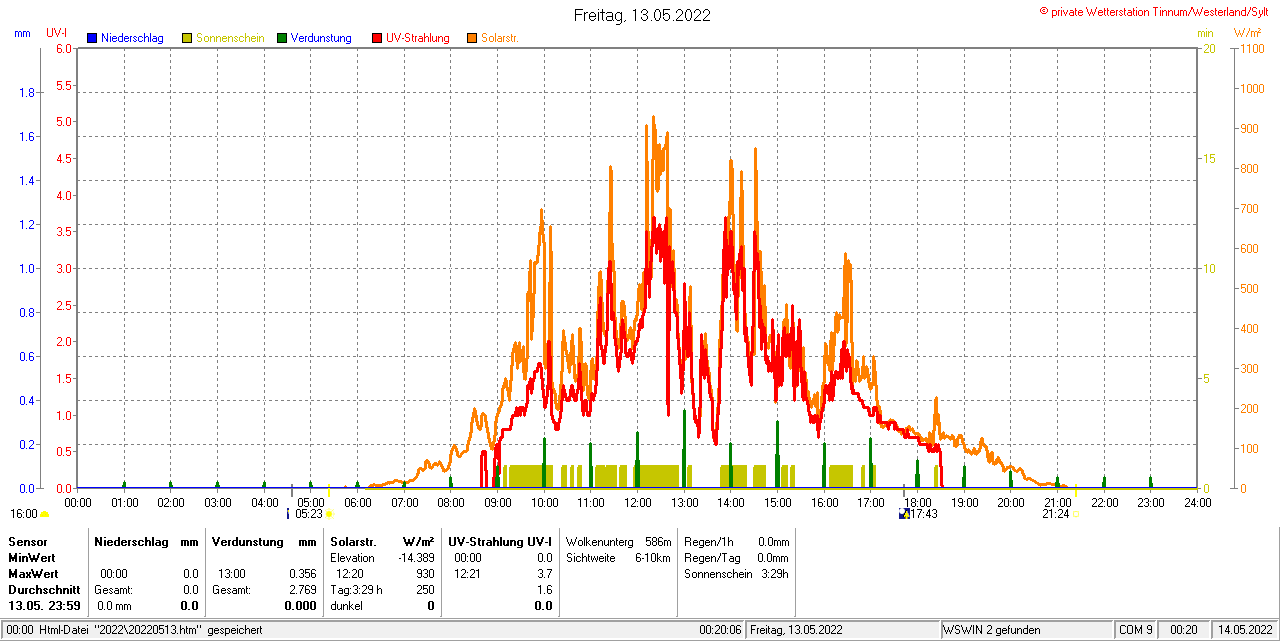
Task: Click the orange Solarstr. legend swatch
Action: pyautogui.click(x=472, y=38)
